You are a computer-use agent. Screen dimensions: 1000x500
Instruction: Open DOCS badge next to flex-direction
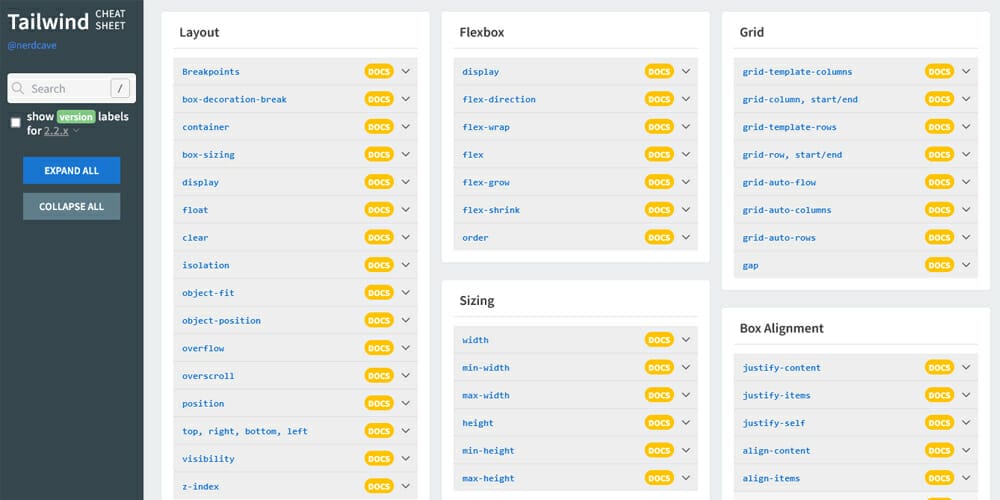pos(659,99)
